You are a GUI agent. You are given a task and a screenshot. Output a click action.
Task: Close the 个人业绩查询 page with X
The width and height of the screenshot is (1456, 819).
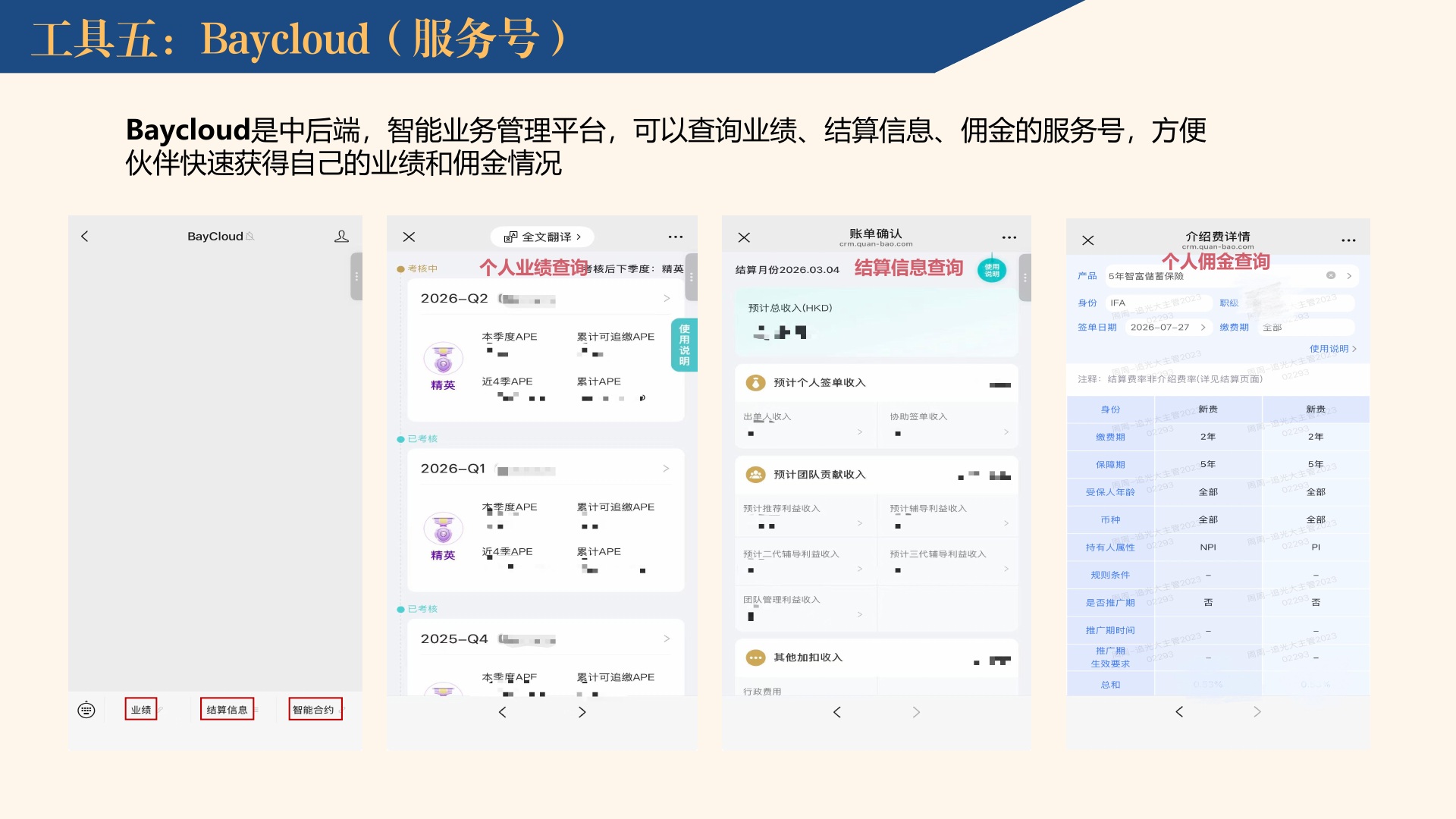tap(409, 237)
